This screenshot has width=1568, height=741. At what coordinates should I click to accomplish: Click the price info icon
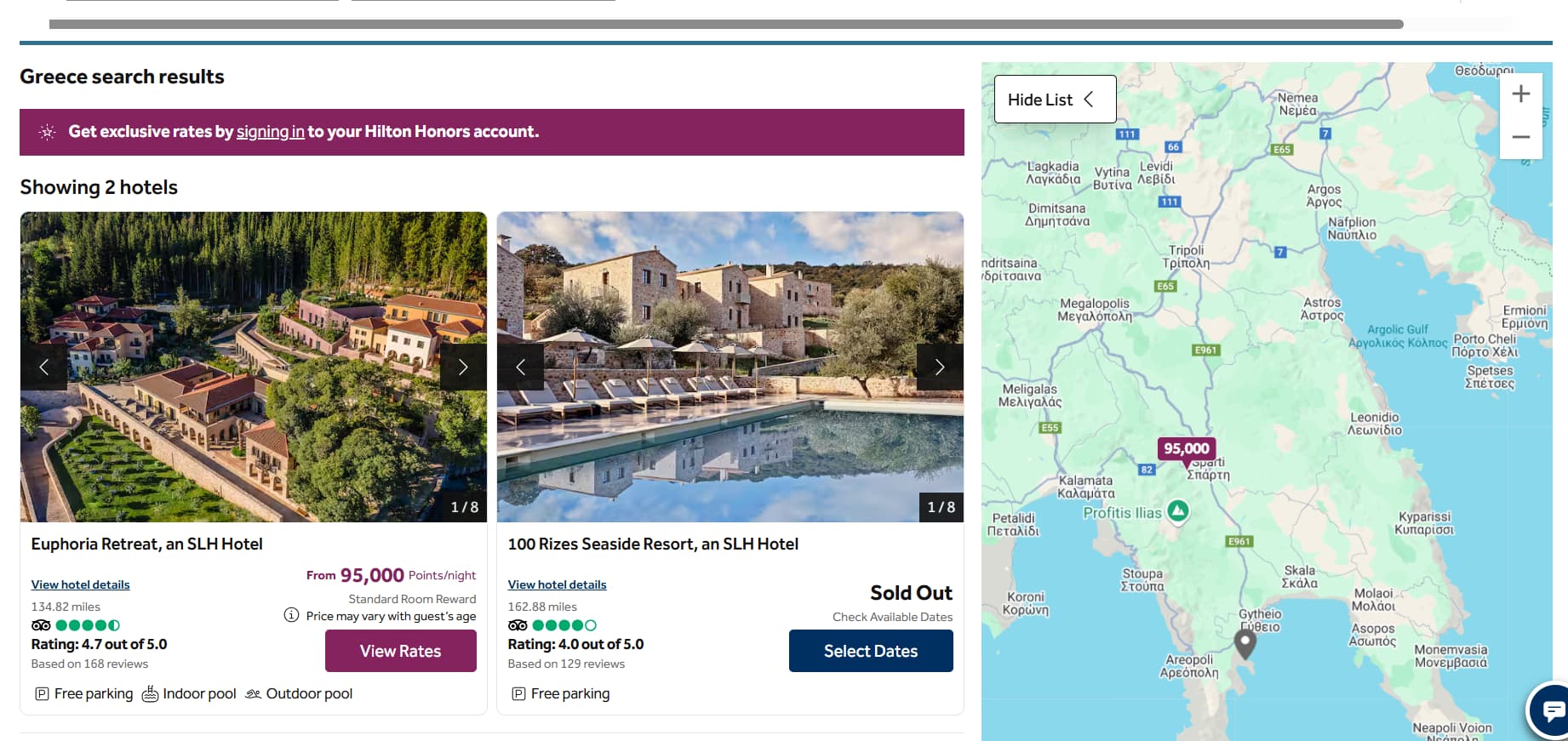click(291, 615)
